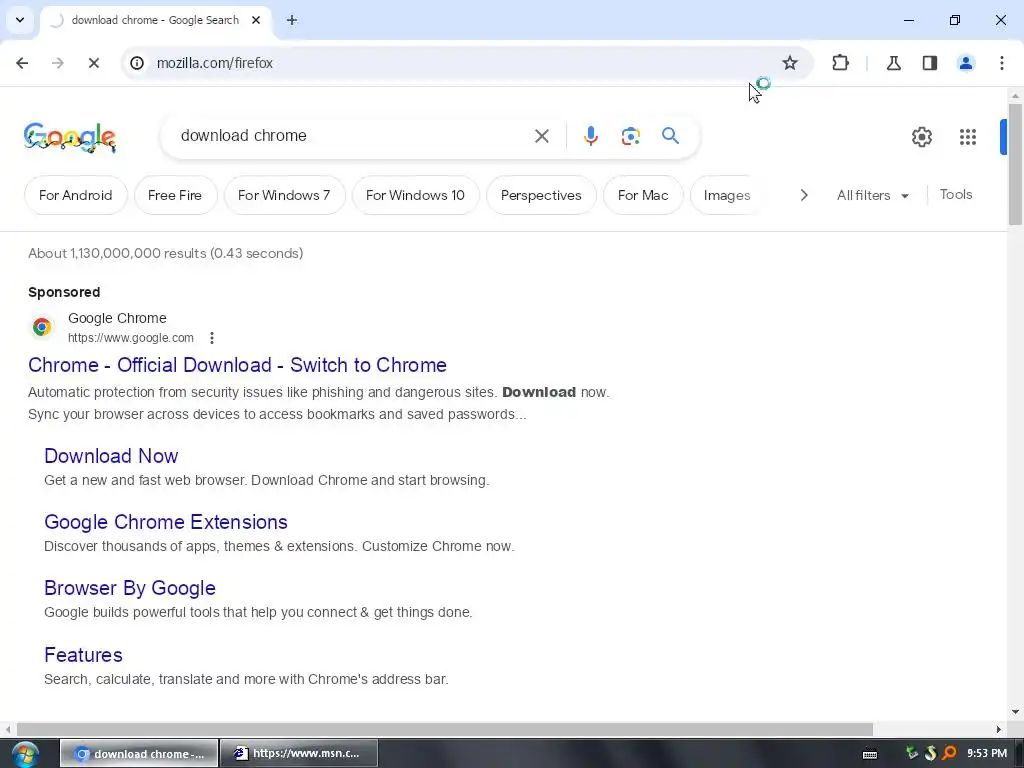The image size is (1024, 768).
Task: Open a new tab
Action: pos(292,20)
